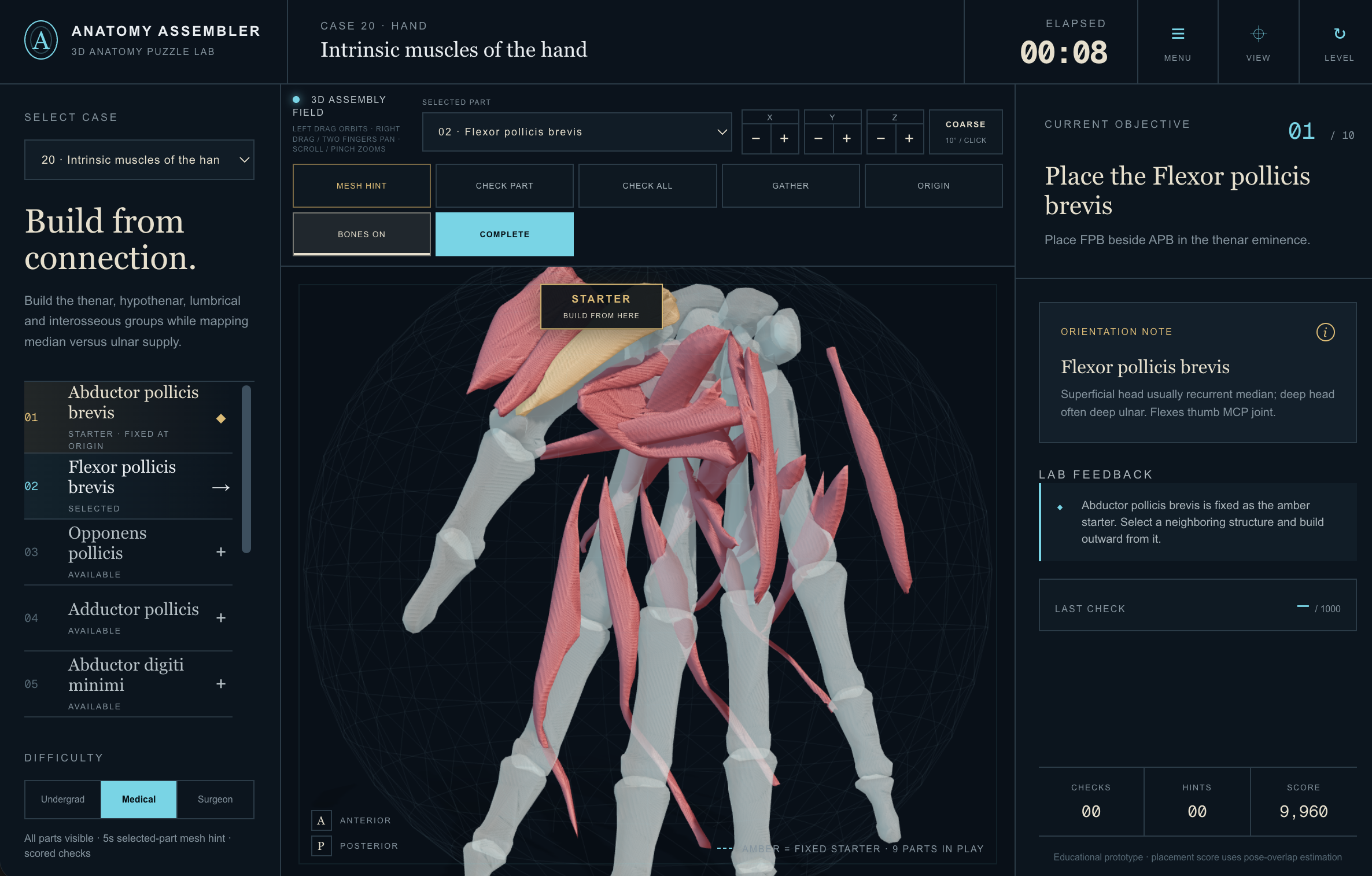The image size is (1372, 876).
Task: Select Adductor pollicis in parts list
Action: tap(128, 618)
